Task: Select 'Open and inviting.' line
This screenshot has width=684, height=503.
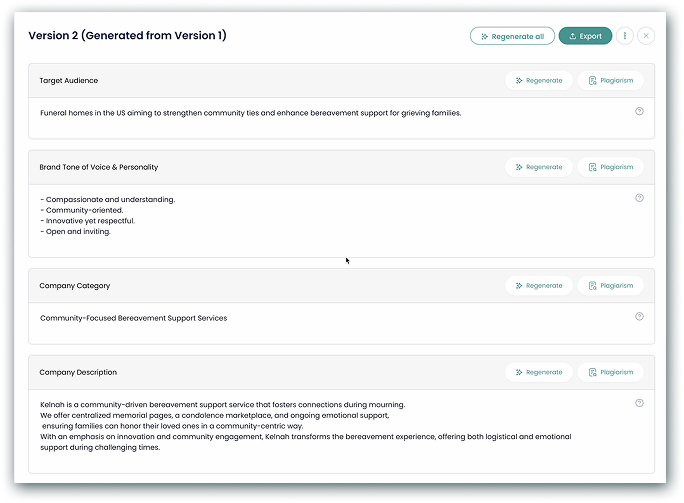Action: [75, 232]
